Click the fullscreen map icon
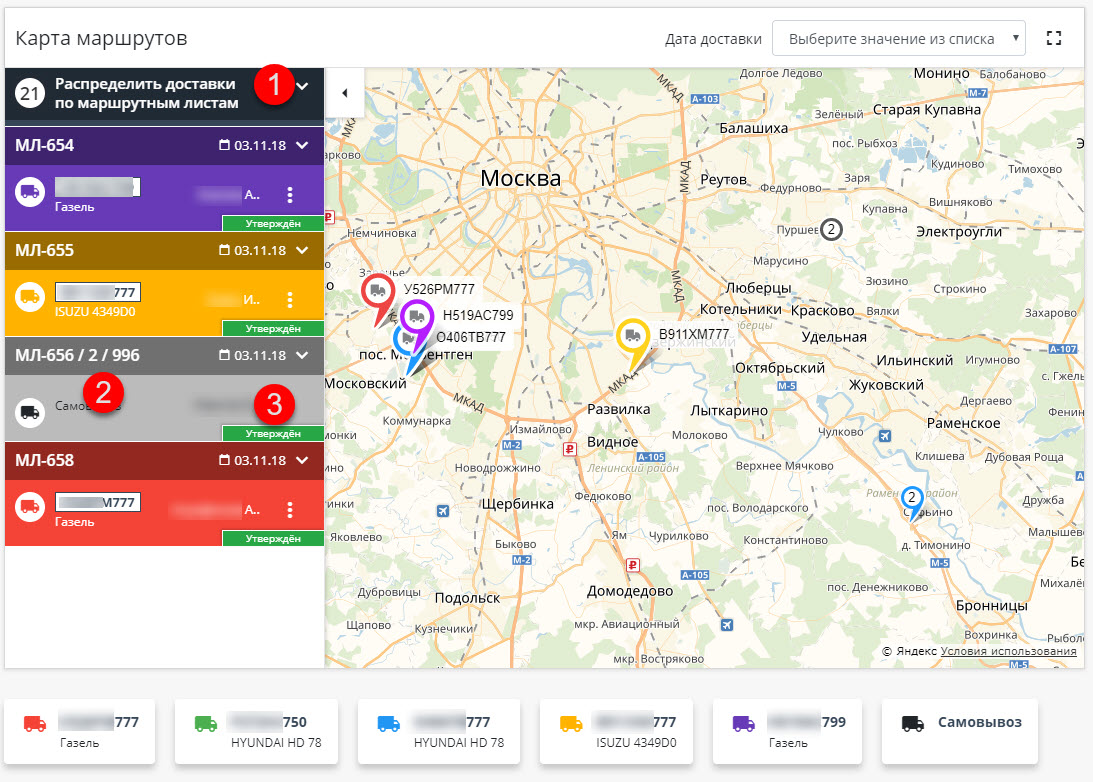The height and width of the screenshot is (782, 1093). pos(1052,39)
